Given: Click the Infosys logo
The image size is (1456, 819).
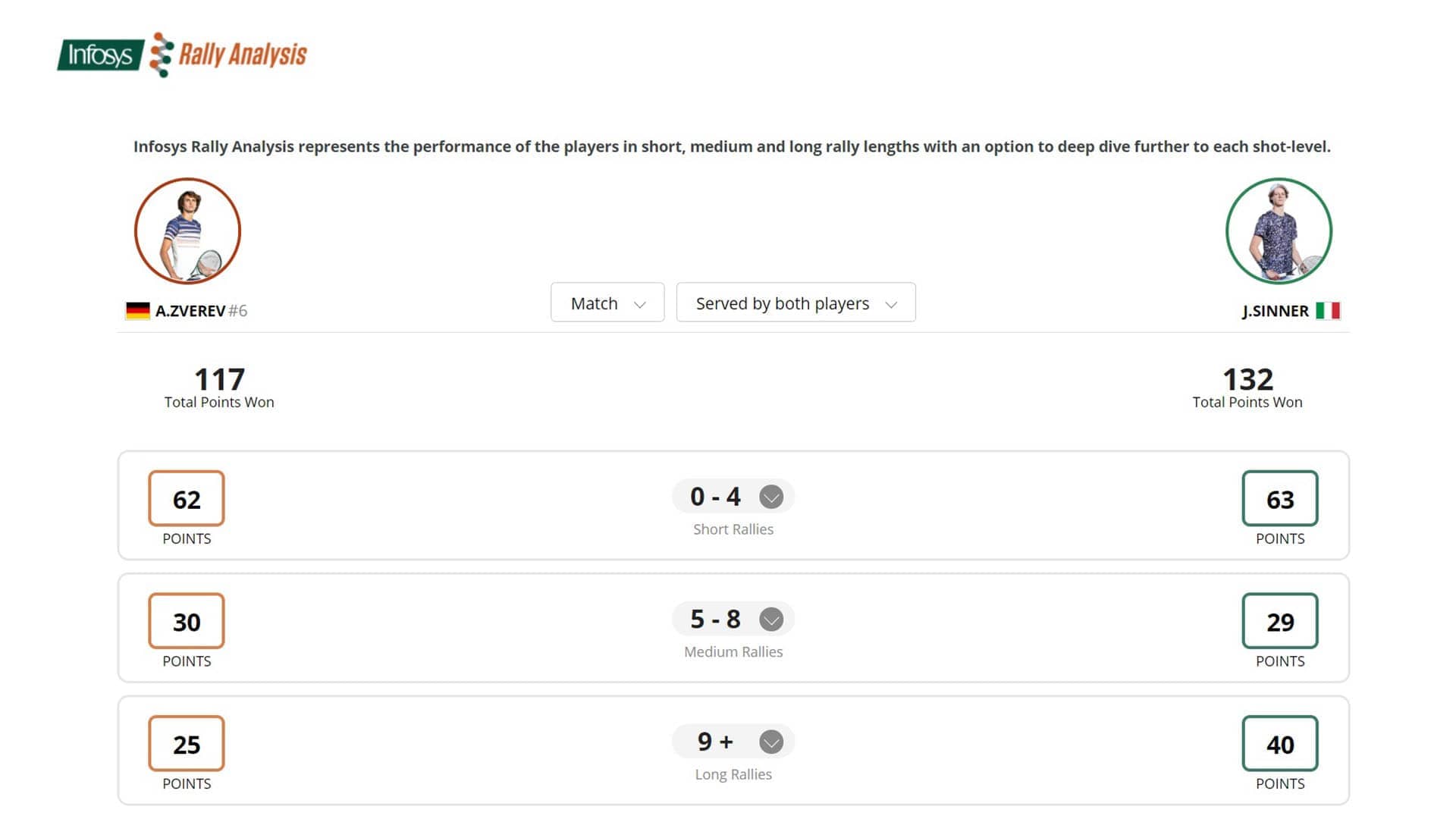Looking at the screenshot, I should 101,55.
